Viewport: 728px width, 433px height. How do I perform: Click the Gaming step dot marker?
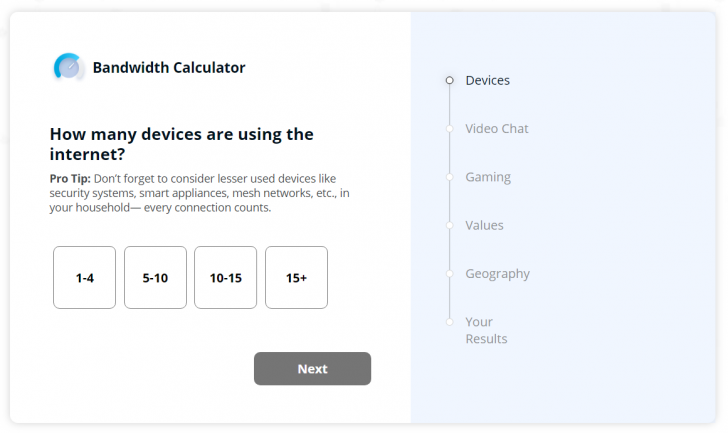(450, 177)
